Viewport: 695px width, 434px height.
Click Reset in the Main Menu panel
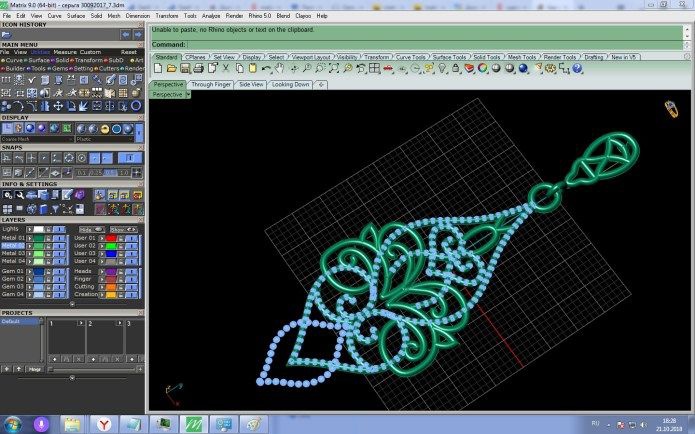pyautogui.click(x=129, y=52)
